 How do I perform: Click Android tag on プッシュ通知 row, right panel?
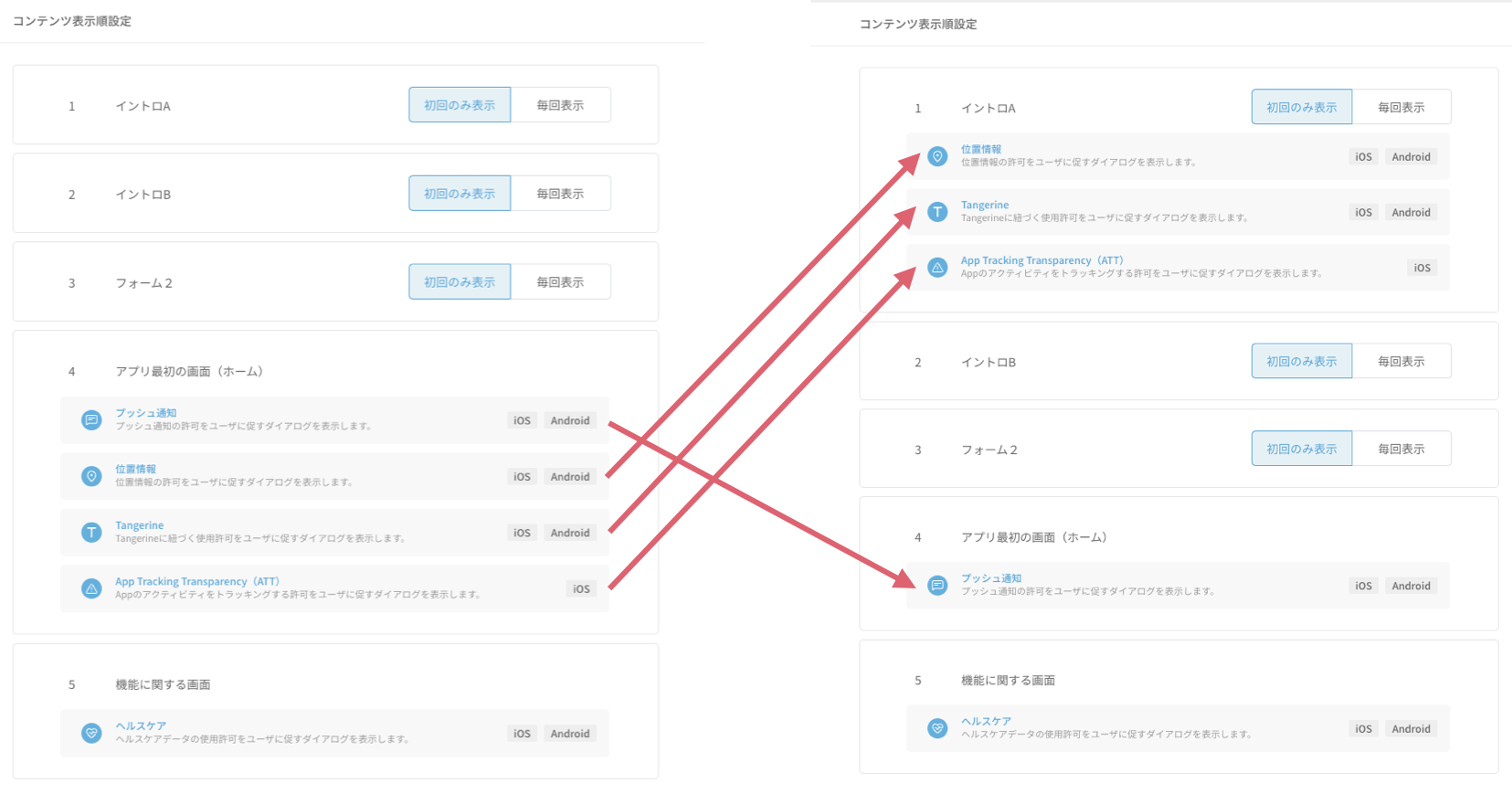coord(1412,586)
